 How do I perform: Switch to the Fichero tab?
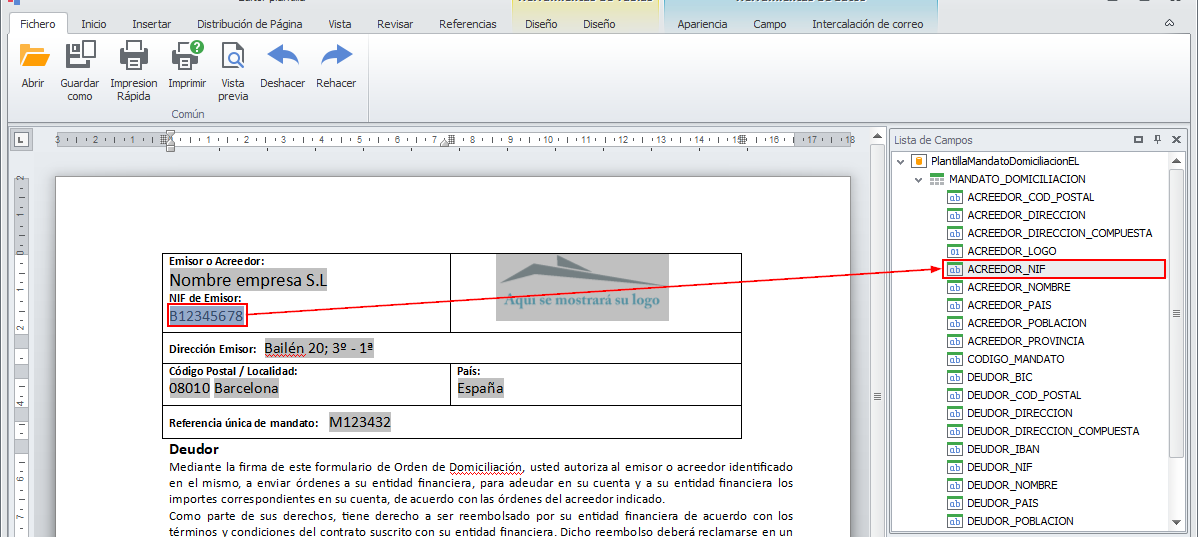click(37, 24)
